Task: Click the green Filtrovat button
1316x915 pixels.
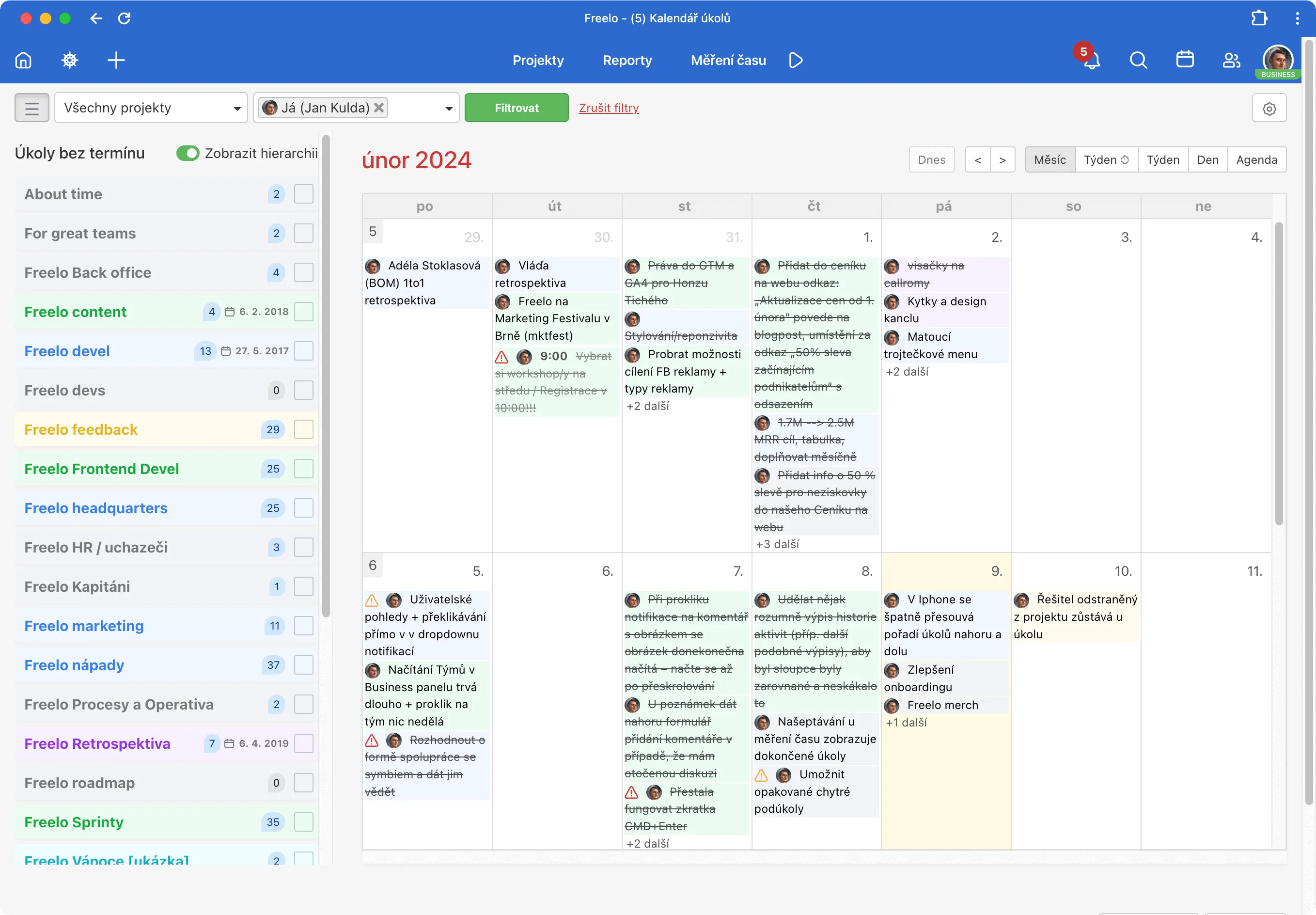Action: coord(517,108)
